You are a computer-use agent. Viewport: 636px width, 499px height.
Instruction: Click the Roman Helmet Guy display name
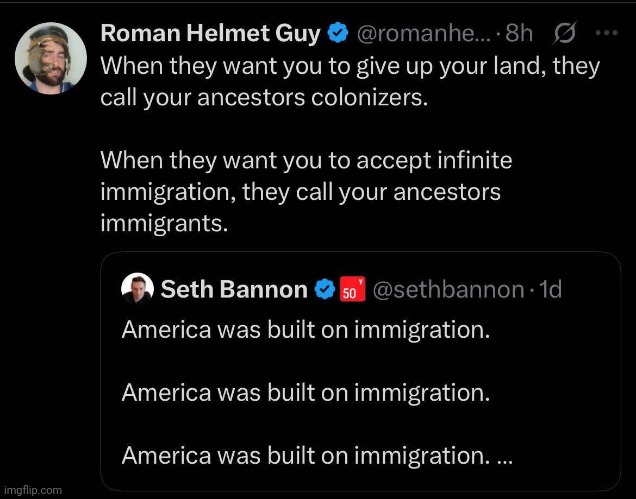210,34
